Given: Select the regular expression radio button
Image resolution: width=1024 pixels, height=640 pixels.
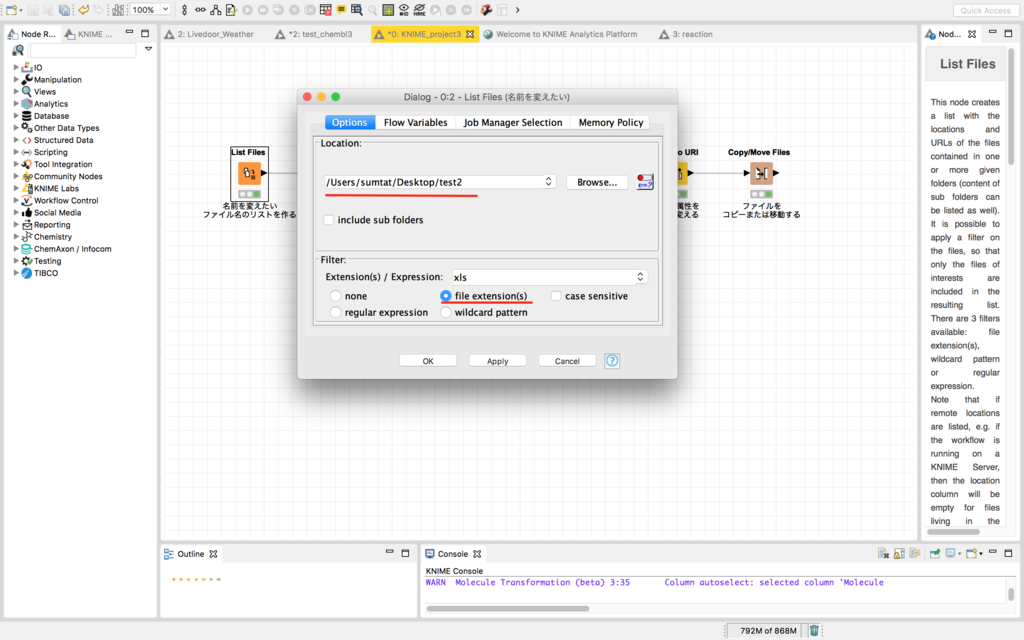Looking at the screenshot, I should (x=335, y=312).
